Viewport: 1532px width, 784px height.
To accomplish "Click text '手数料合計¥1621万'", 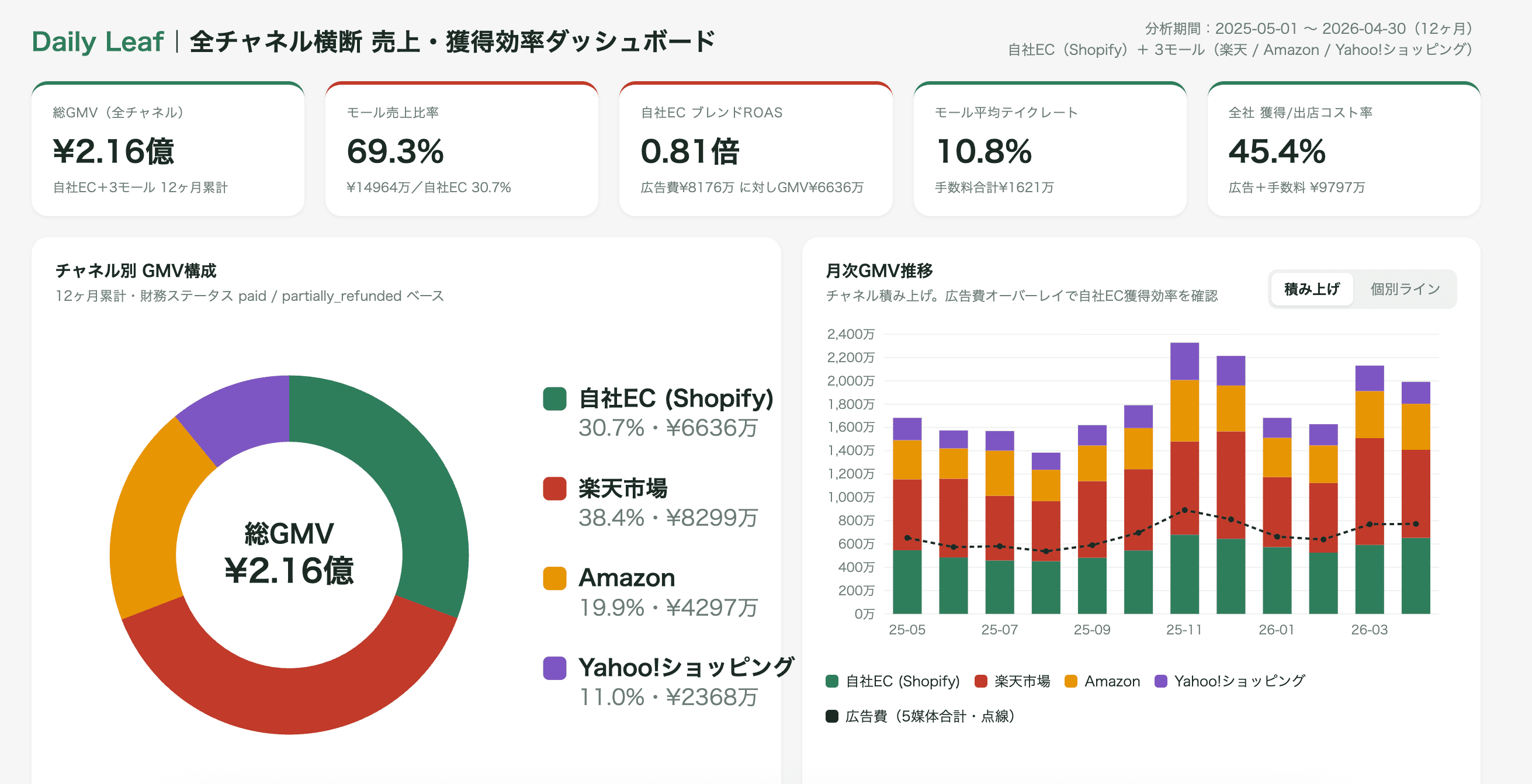I will 994,188.
